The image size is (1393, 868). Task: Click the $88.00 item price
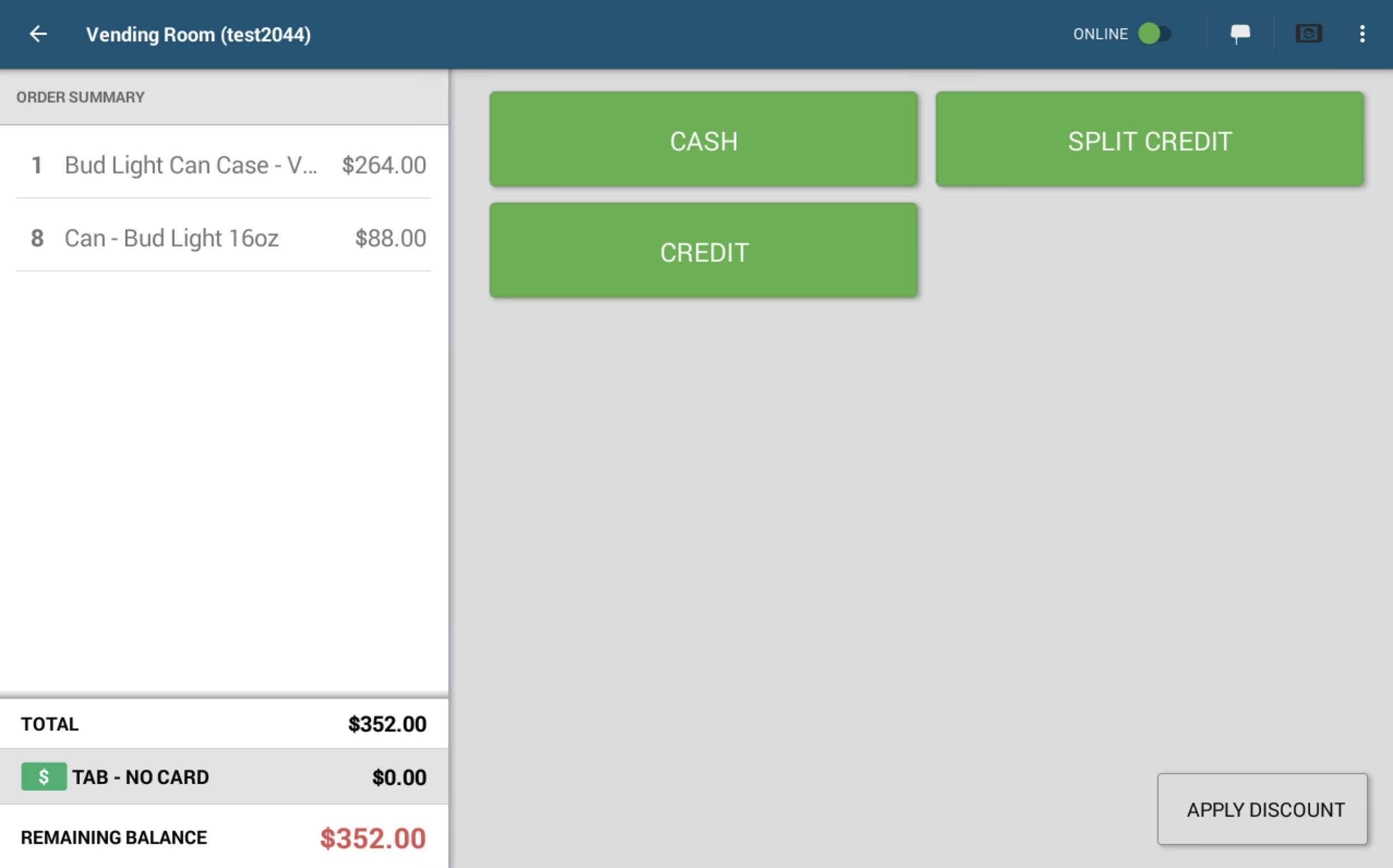point(391,238)
